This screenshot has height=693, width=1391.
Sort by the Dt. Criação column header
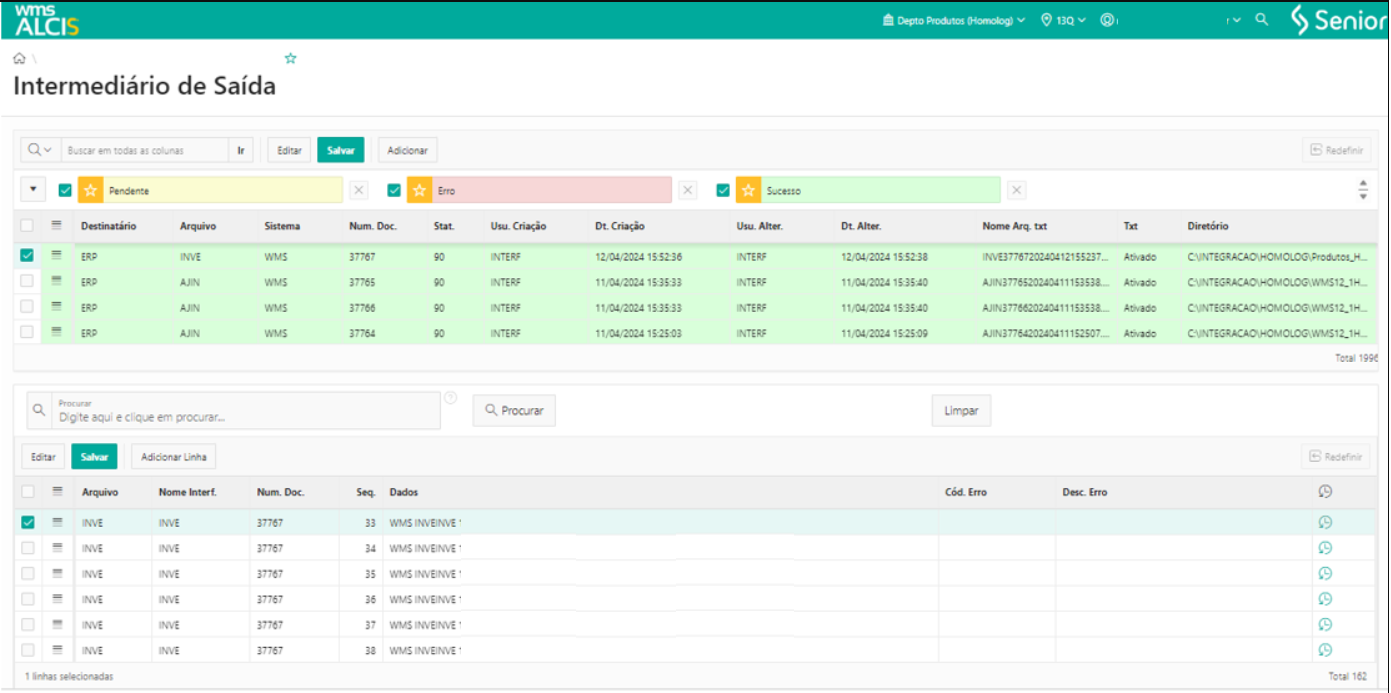click(x=620, y=226)
